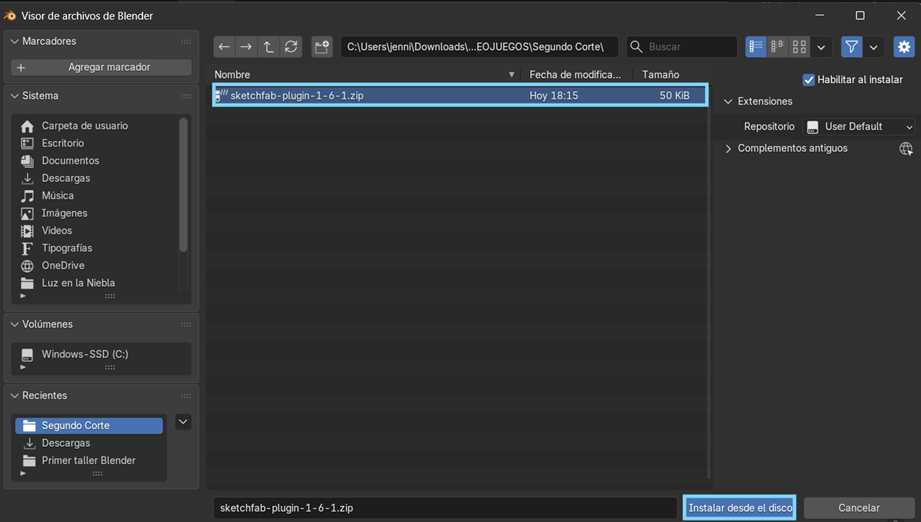Expand Complementos antiguos section

point(728,149)
